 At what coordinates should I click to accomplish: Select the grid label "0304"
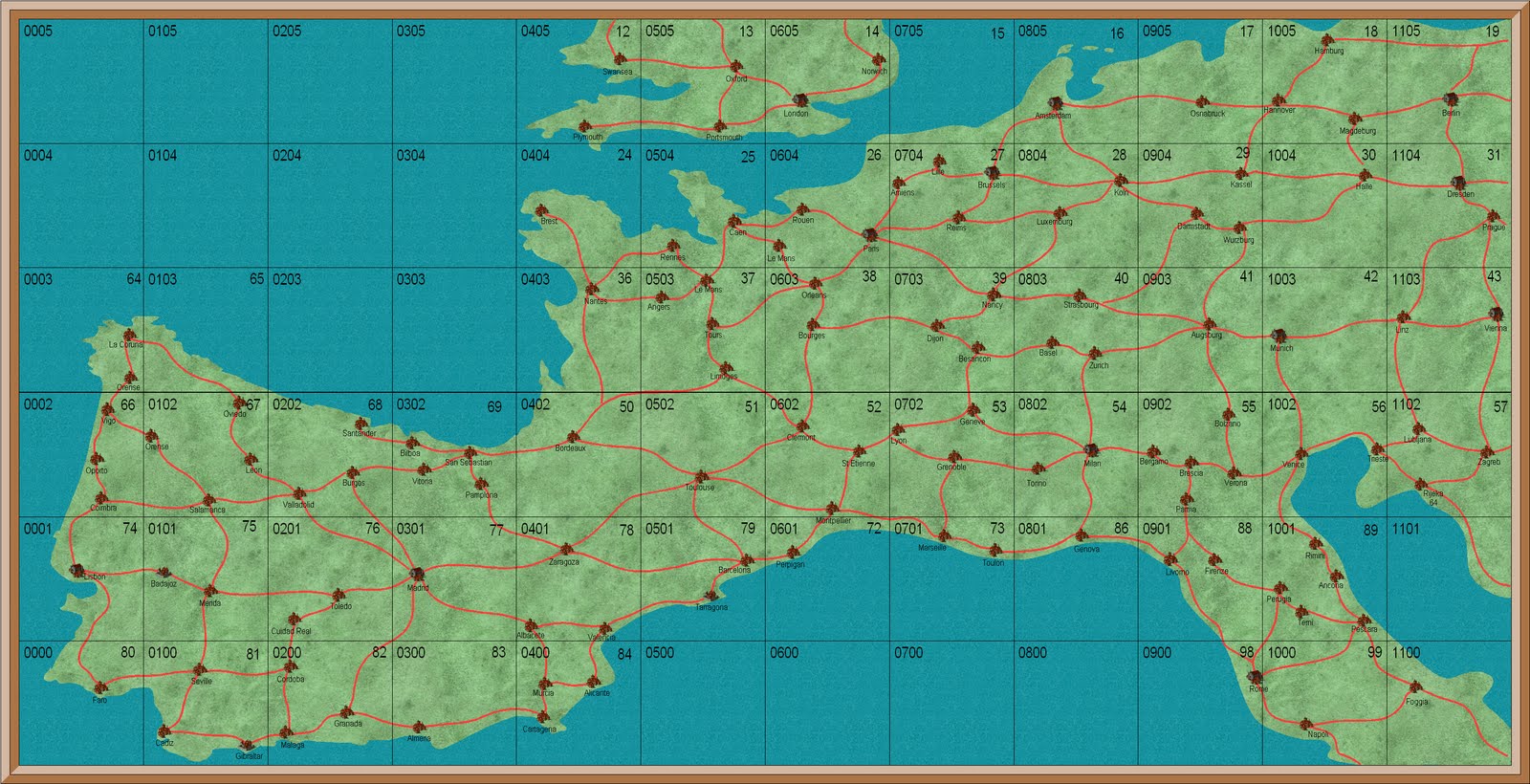(x=411, y=156)
